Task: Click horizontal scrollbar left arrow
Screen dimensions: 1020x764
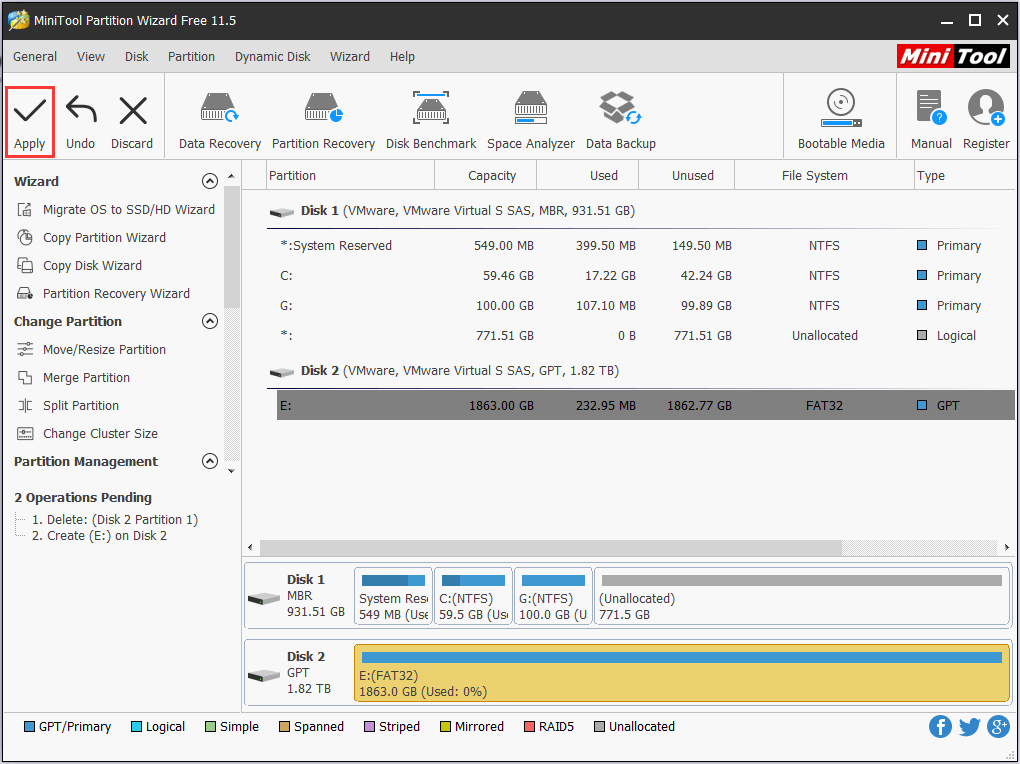Action: pos(250,547)
